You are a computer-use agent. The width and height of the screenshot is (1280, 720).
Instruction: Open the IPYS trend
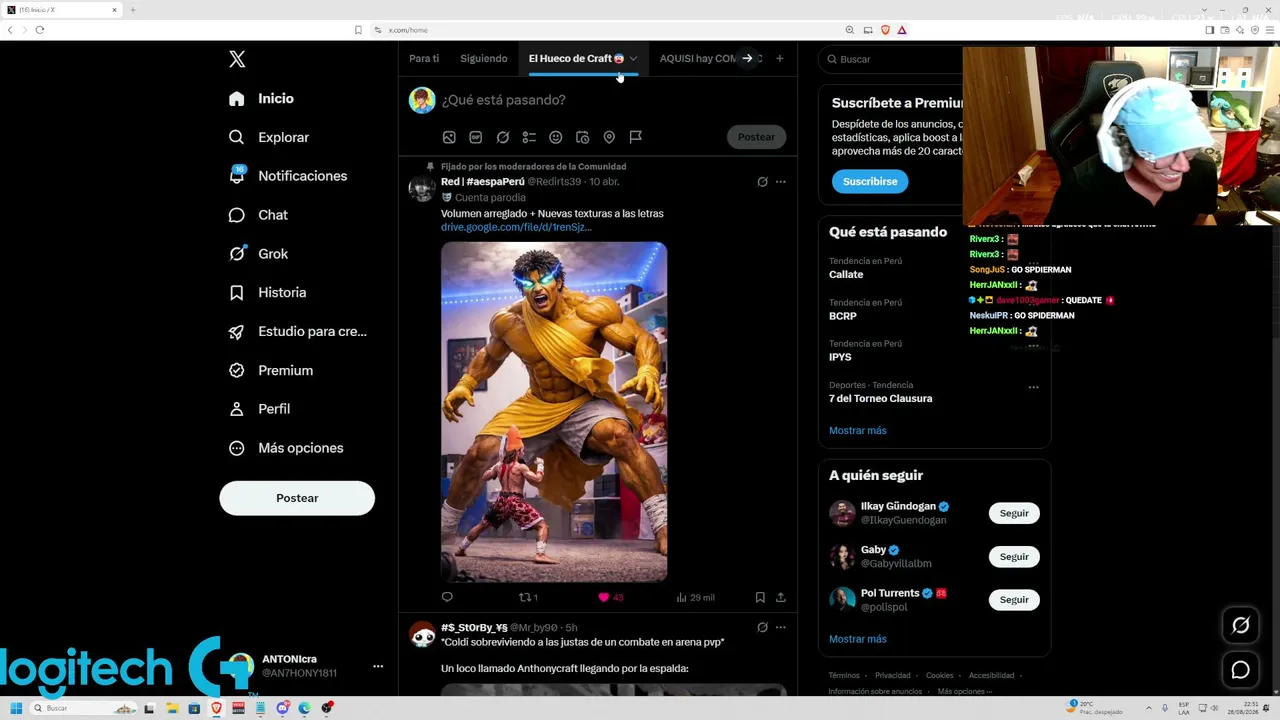click(840, 357)
